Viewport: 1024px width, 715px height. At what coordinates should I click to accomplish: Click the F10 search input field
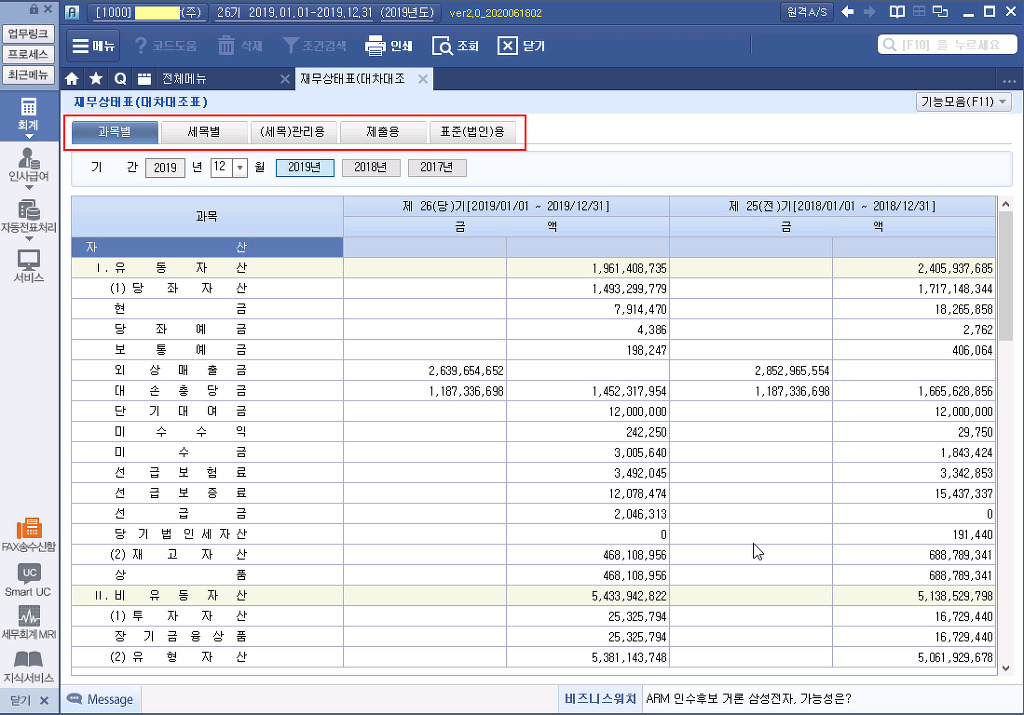point(946,46)
